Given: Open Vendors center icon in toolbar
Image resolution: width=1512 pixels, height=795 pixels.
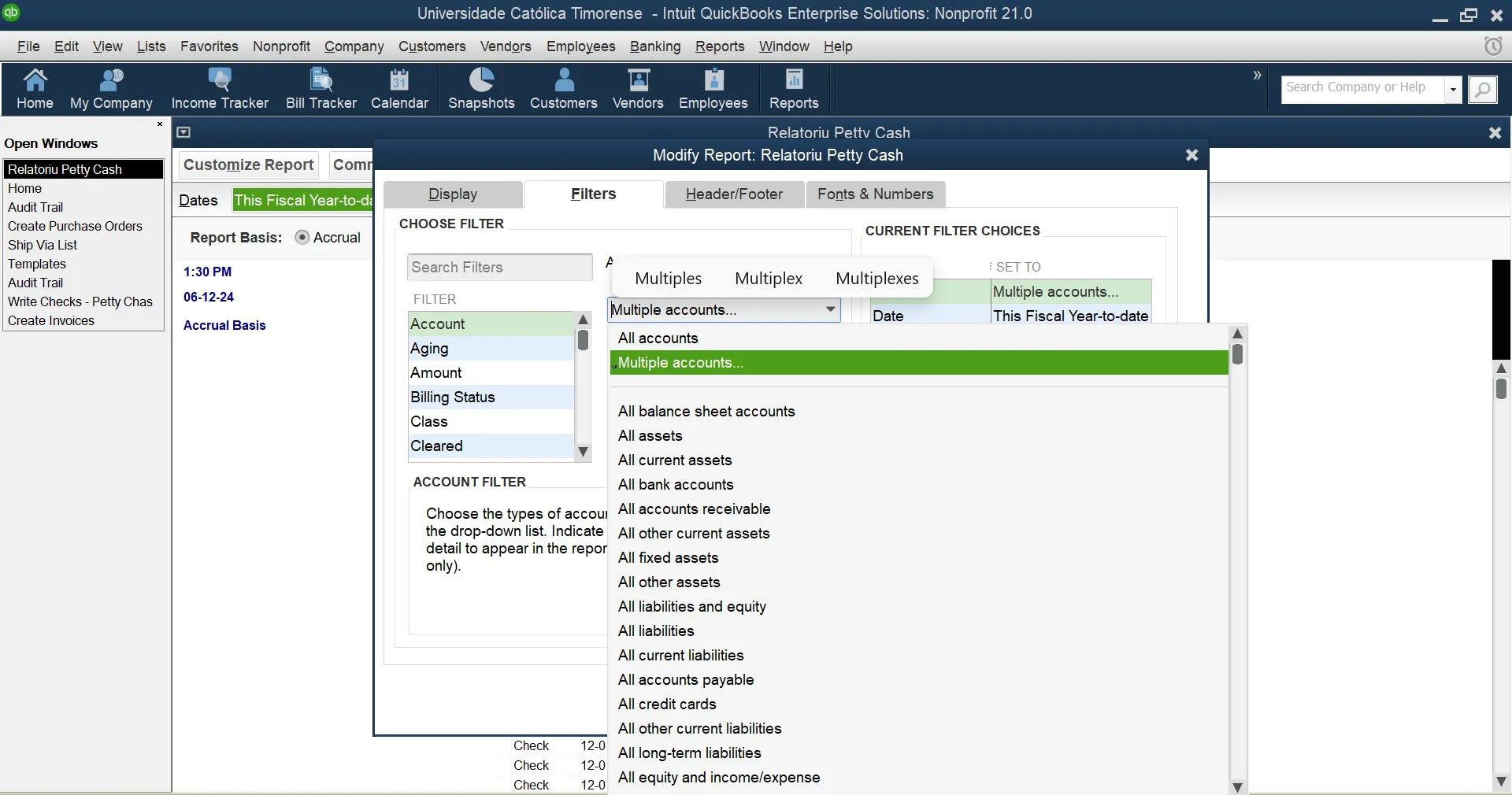Looking at the screenshot, I should click(x=638, y=89).
